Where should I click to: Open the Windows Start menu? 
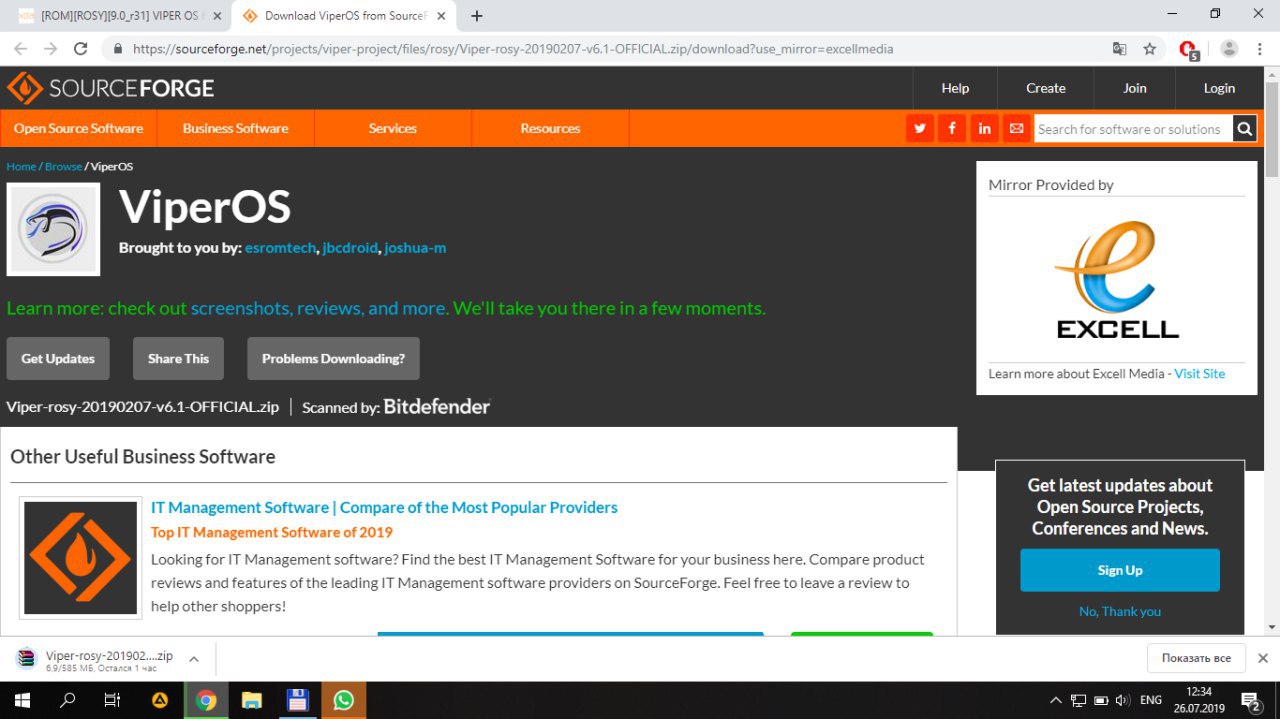click(x=22, y=700)
